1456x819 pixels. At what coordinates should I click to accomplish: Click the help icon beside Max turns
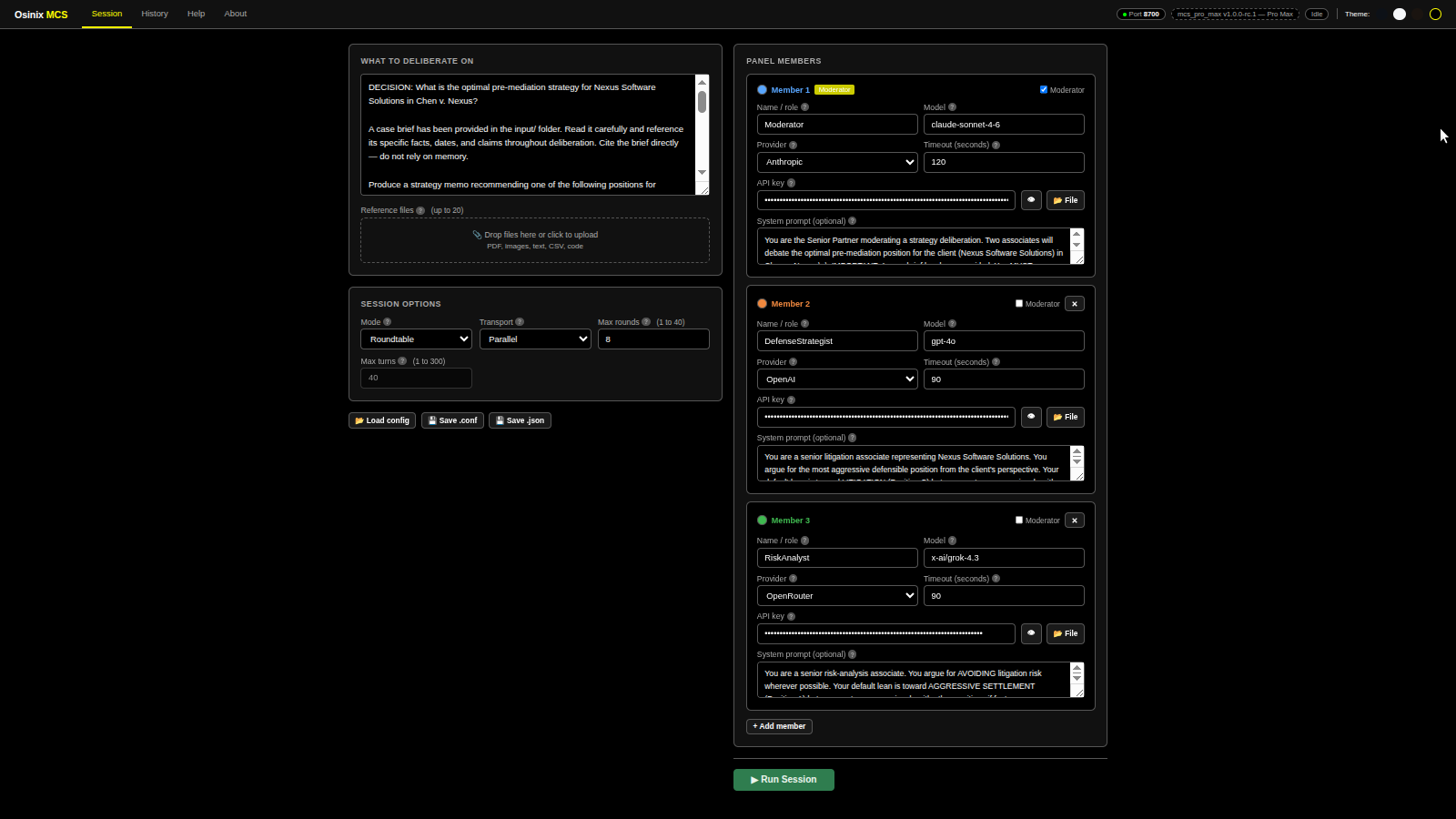pos(402,361)
